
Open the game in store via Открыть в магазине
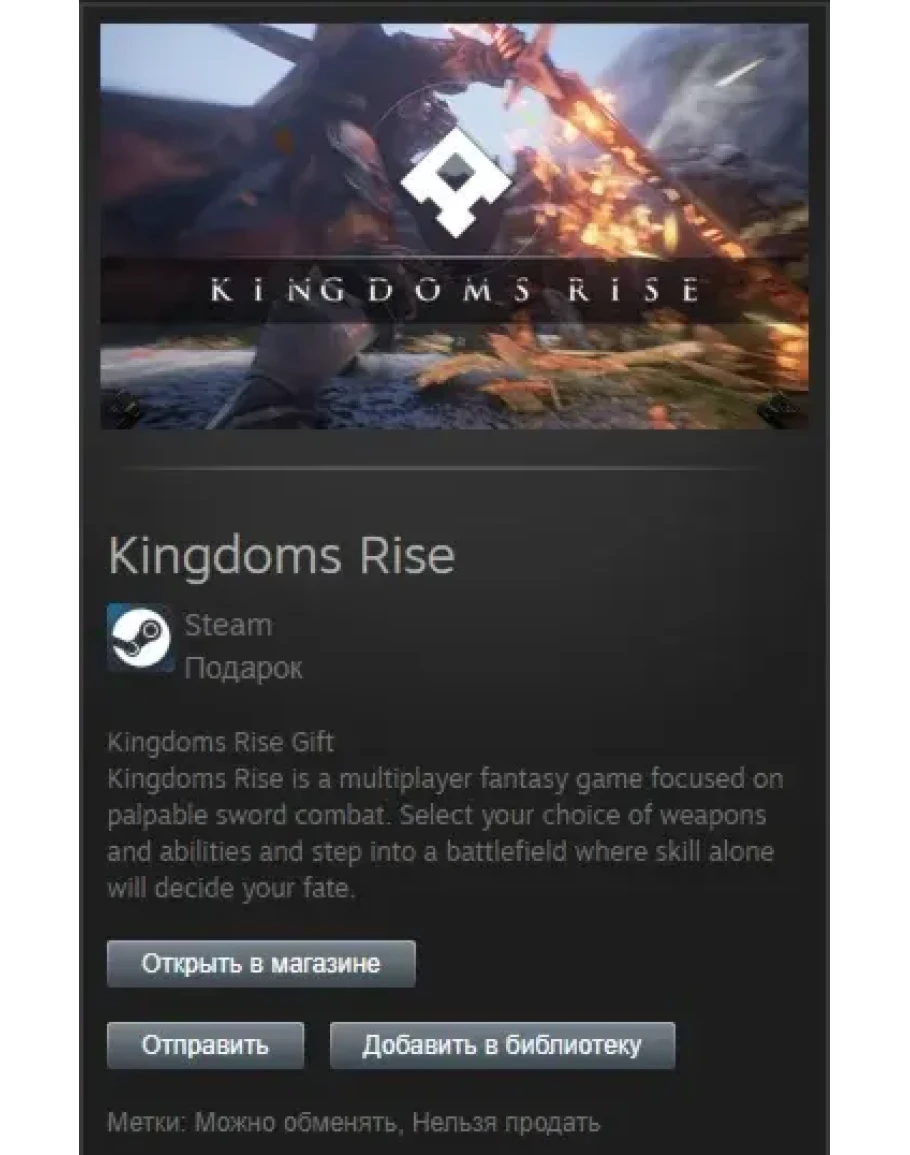(x=261, y=963)
